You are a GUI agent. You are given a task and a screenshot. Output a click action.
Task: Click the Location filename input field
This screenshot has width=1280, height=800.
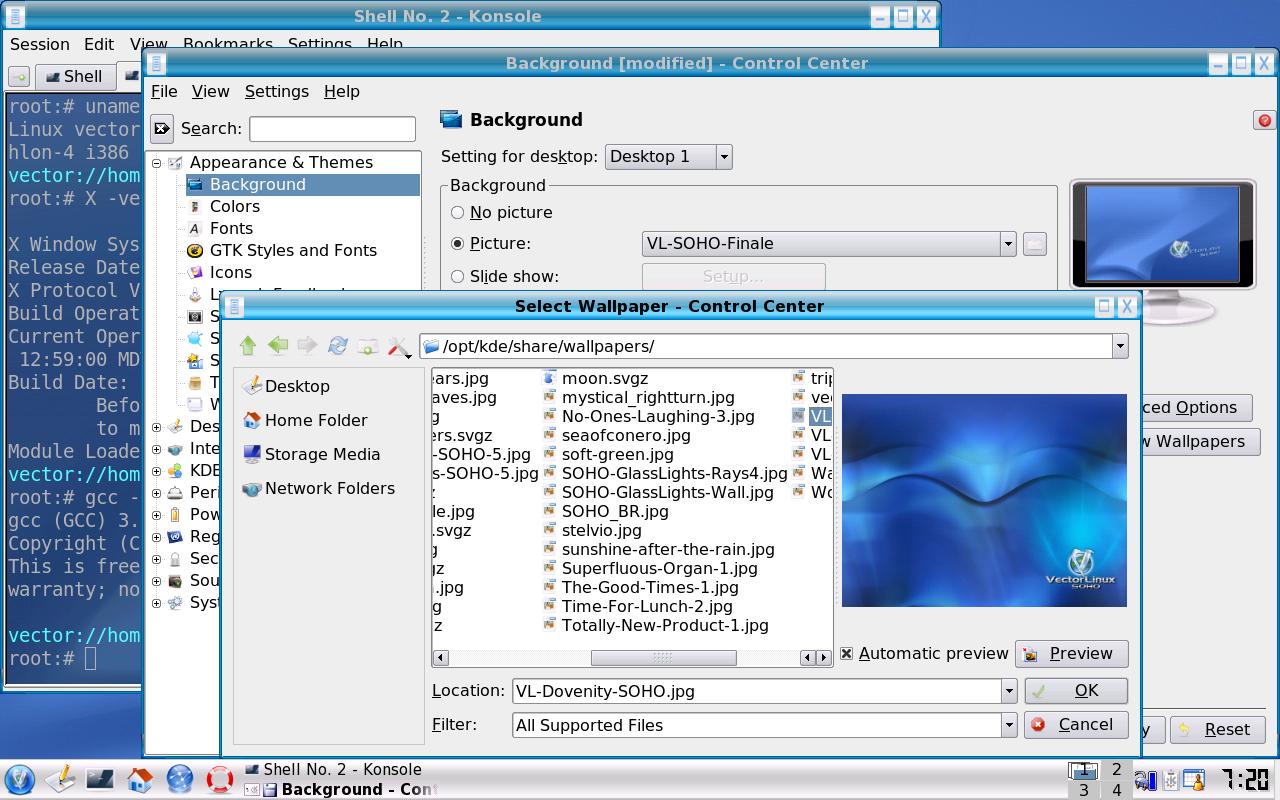click(x=756, y=691)
